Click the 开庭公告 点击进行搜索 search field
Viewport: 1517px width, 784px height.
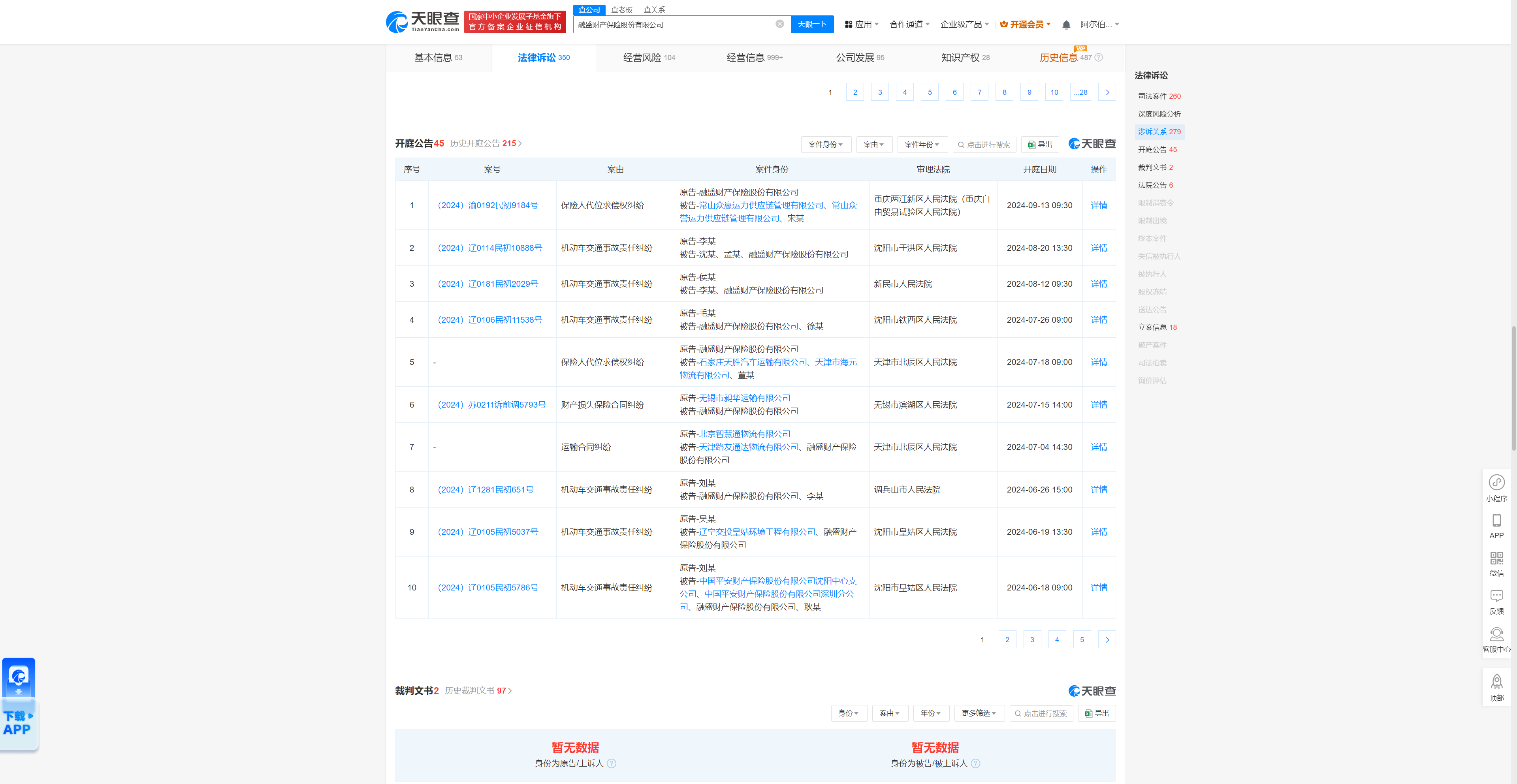click(x=984, y=145)
